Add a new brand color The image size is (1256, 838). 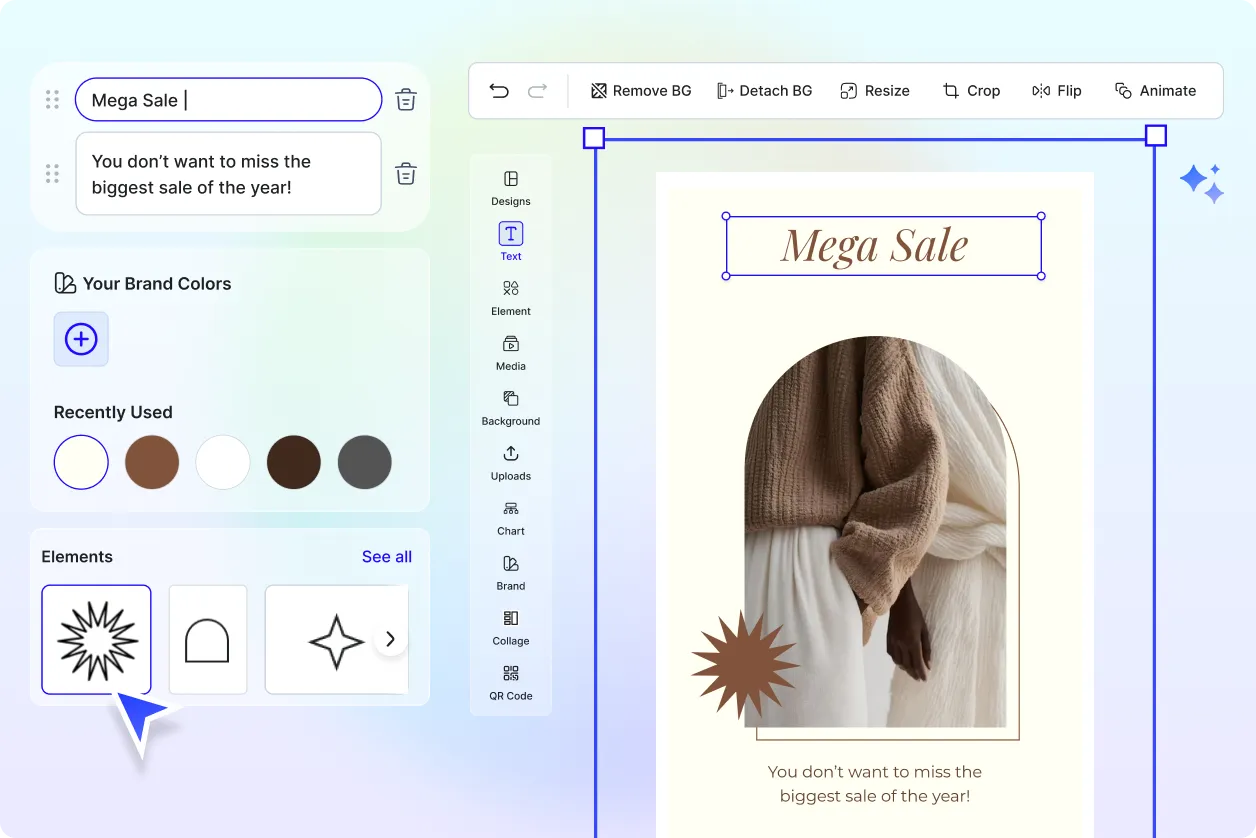[x=81, y=339]
